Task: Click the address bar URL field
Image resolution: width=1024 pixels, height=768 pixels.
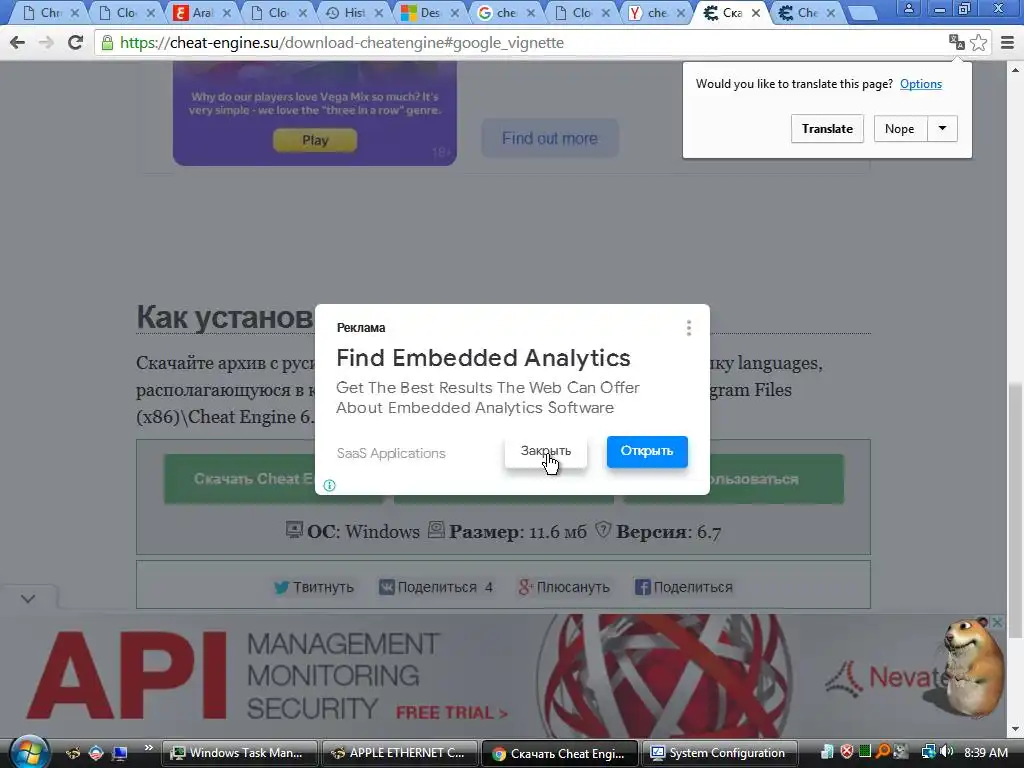Action: (x=519, y=43)
